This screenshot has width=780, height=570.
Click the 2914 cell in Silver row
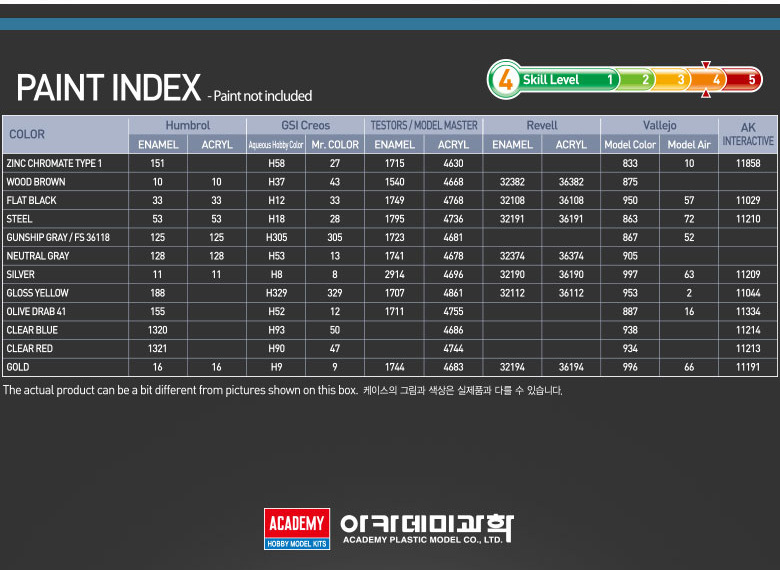pos(394,275)
